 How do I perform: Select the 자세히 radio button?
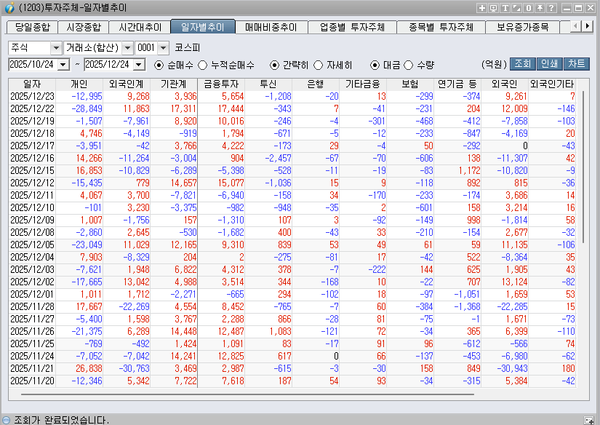pyautogui.click(x=315, y=63)
